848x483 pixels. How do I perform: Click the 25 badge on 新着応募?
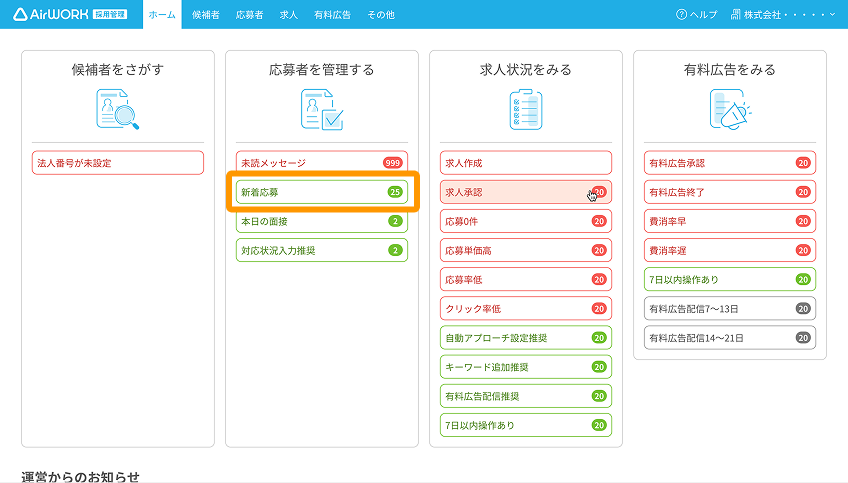[x=395, y=192]
